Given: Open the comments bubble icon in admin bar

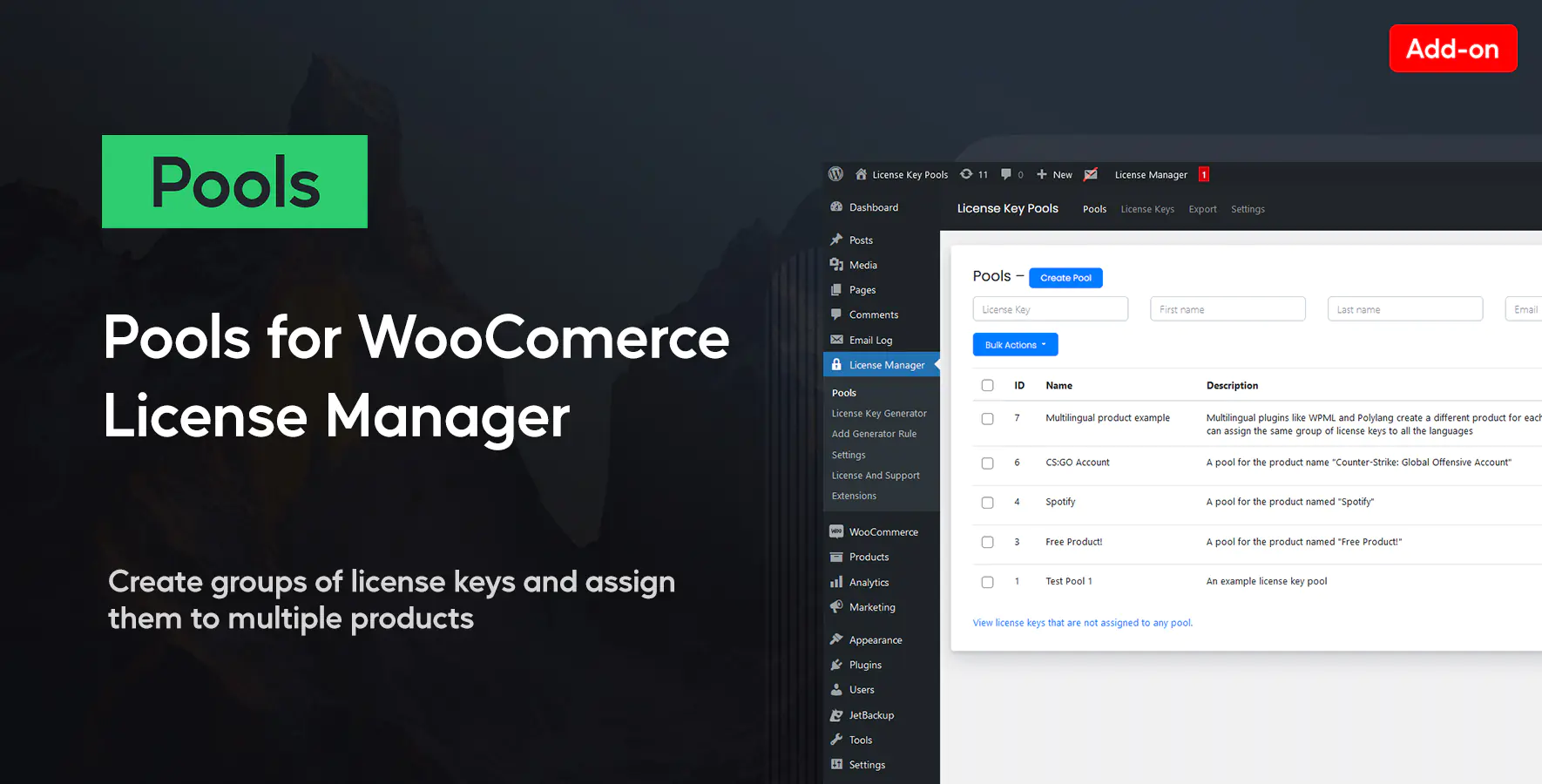Looking at the screenshot, I should [1007, 174].
